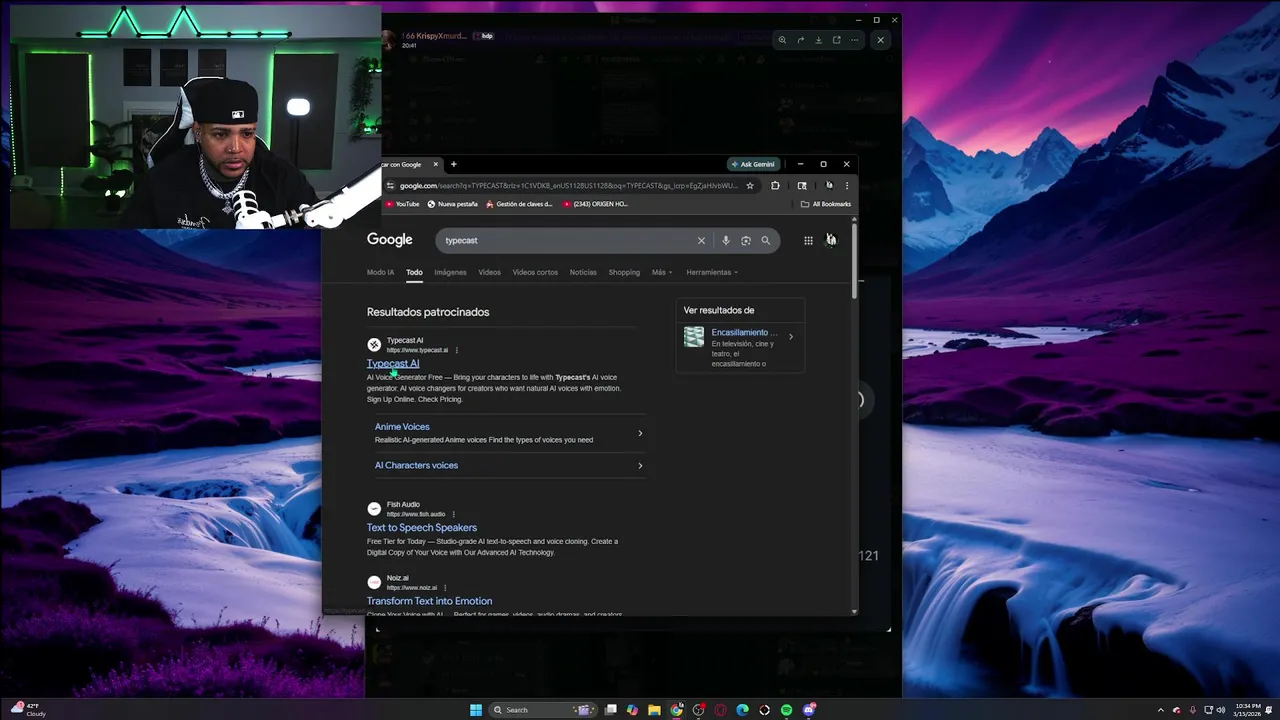This screenshot has height=720, width=1280.
Task: Open Microsoft Edge from taskbar
Action: pyautogui.click(x=742, y=710)
